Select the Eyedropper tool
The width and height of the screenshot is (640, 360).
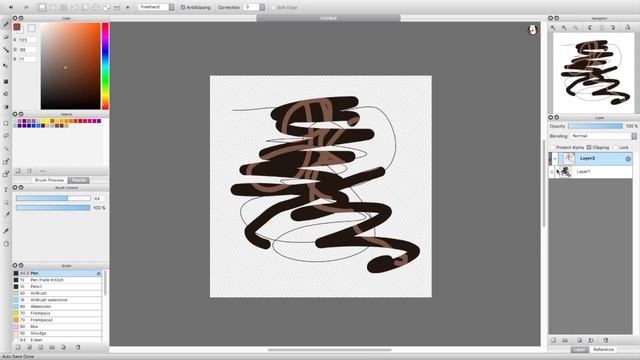click(6, 231)
